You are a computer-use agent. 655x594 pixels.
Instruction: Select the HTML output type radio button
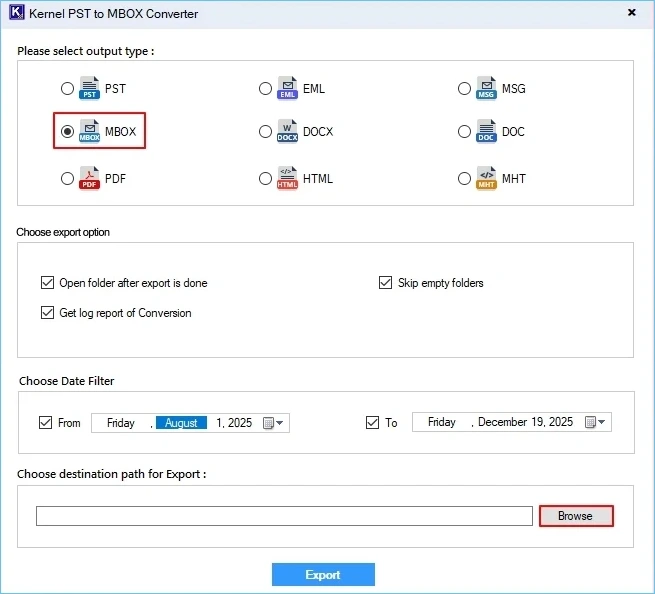(x=265, y=179)
